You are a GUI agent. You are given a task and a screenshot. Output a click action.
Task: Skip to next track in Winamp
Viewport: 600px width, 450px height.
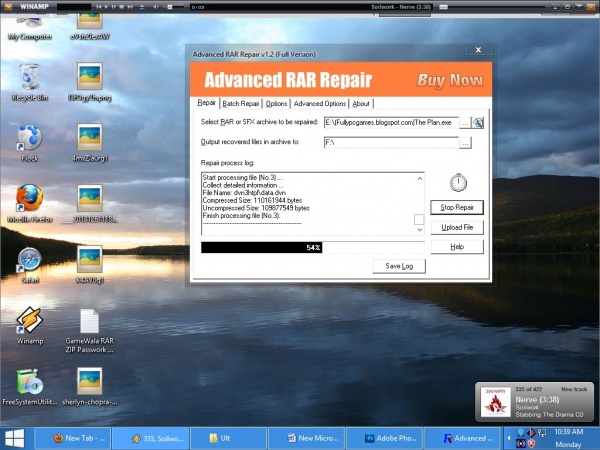130,7
